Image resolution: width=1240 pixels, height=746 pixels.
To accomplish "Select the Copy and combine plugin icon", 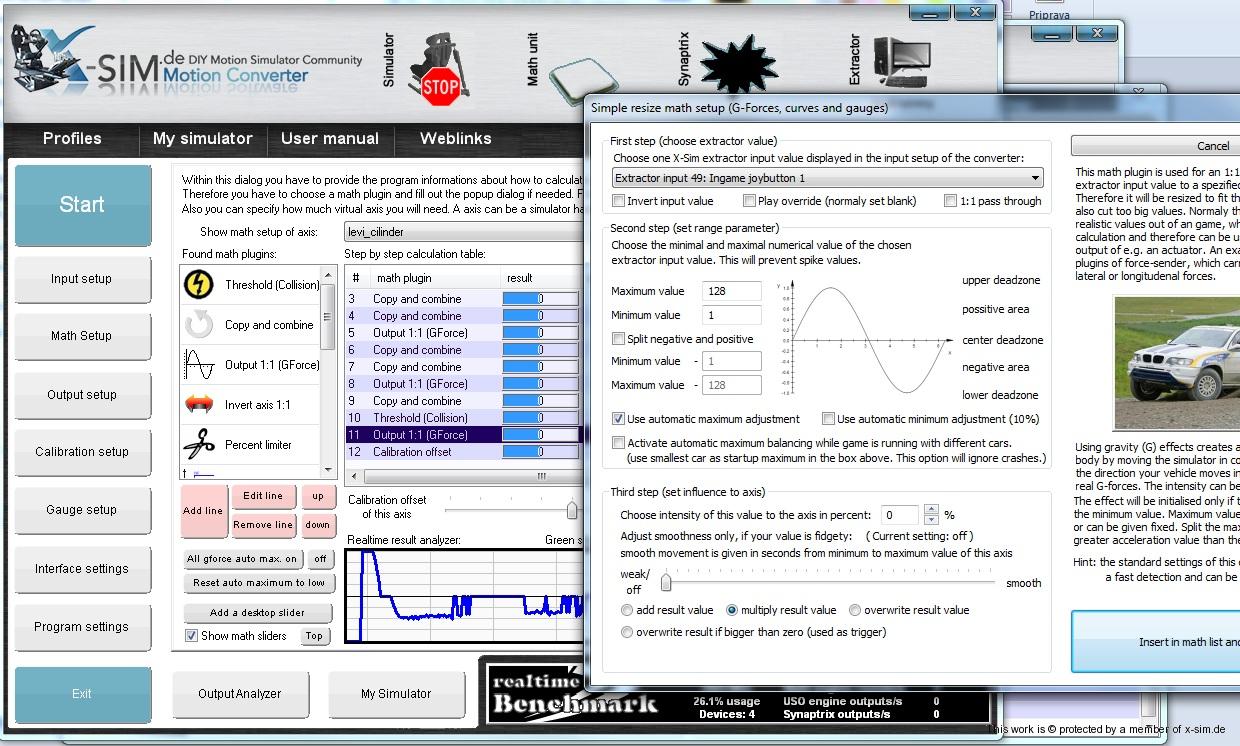I will point(199,325).
